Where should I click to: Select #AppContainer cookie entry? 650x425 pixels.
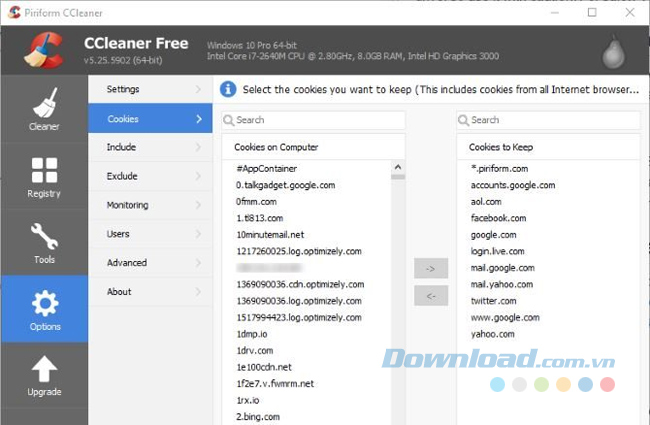(267, 169)
